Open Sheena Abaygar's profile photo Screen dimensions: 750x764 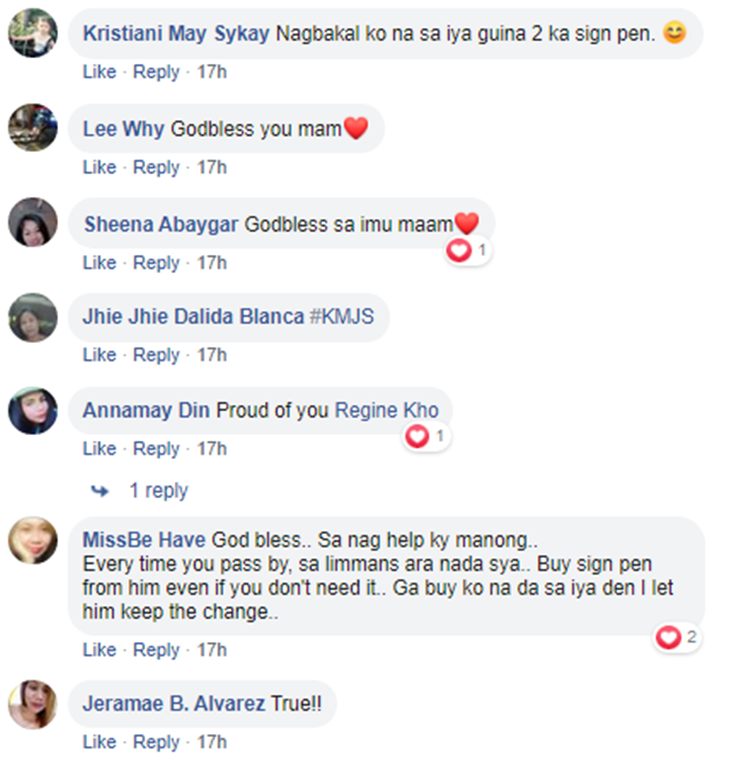point(33,222)
